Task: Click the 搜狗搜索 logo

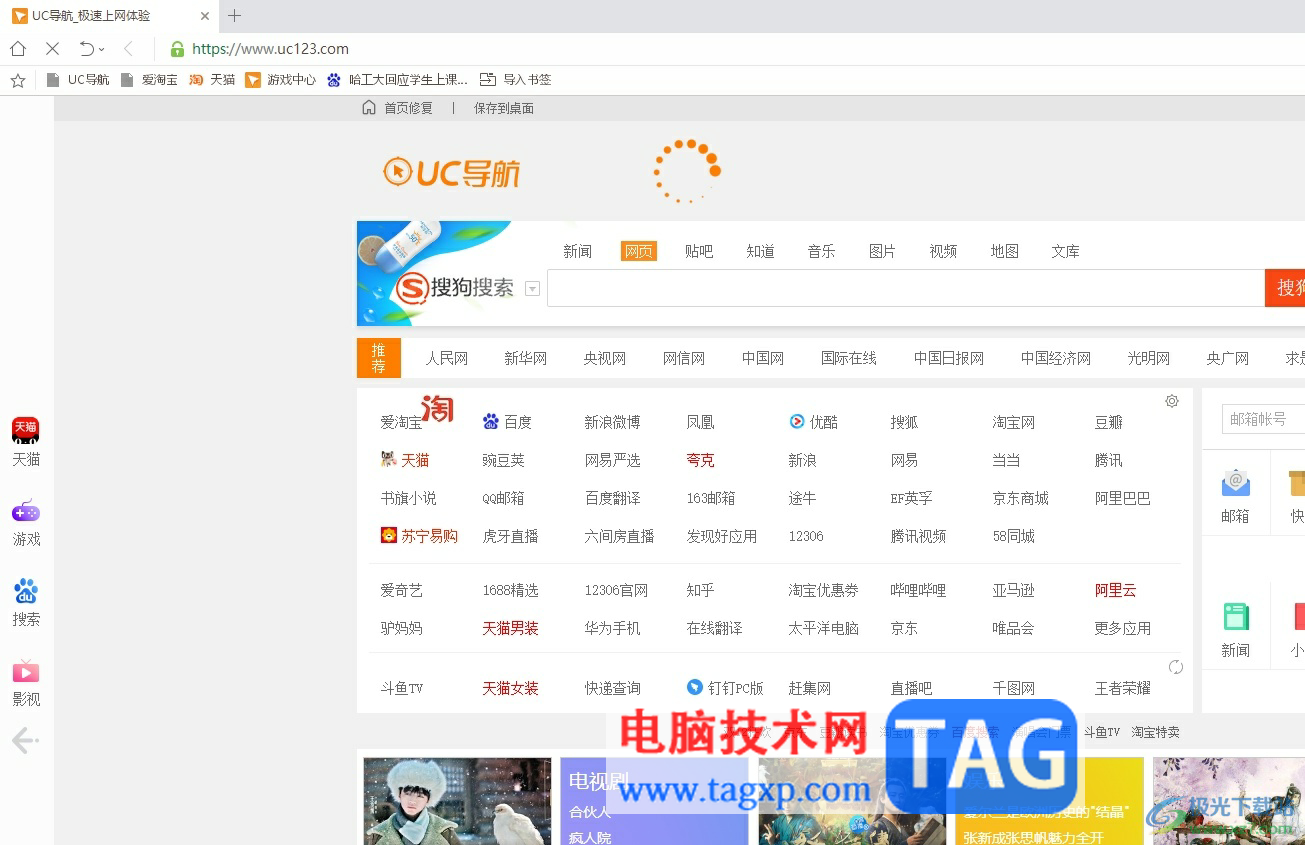Action: (455, 288)
